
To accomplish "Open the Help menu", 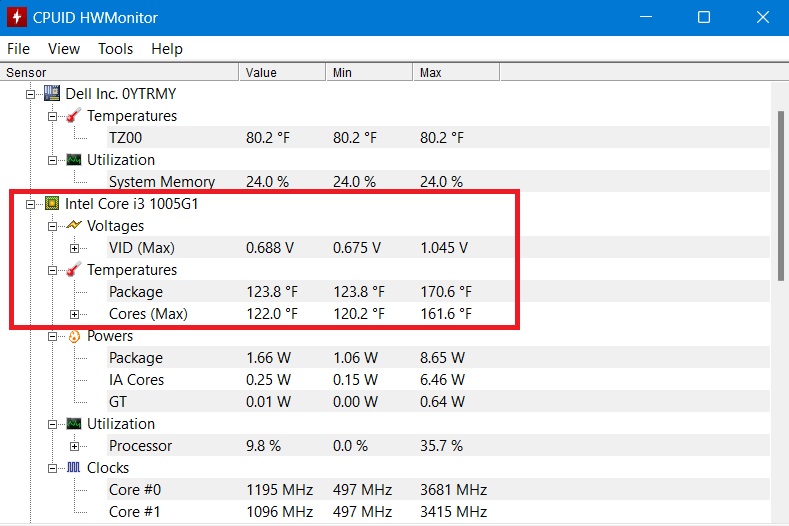I will pos(167,49).
